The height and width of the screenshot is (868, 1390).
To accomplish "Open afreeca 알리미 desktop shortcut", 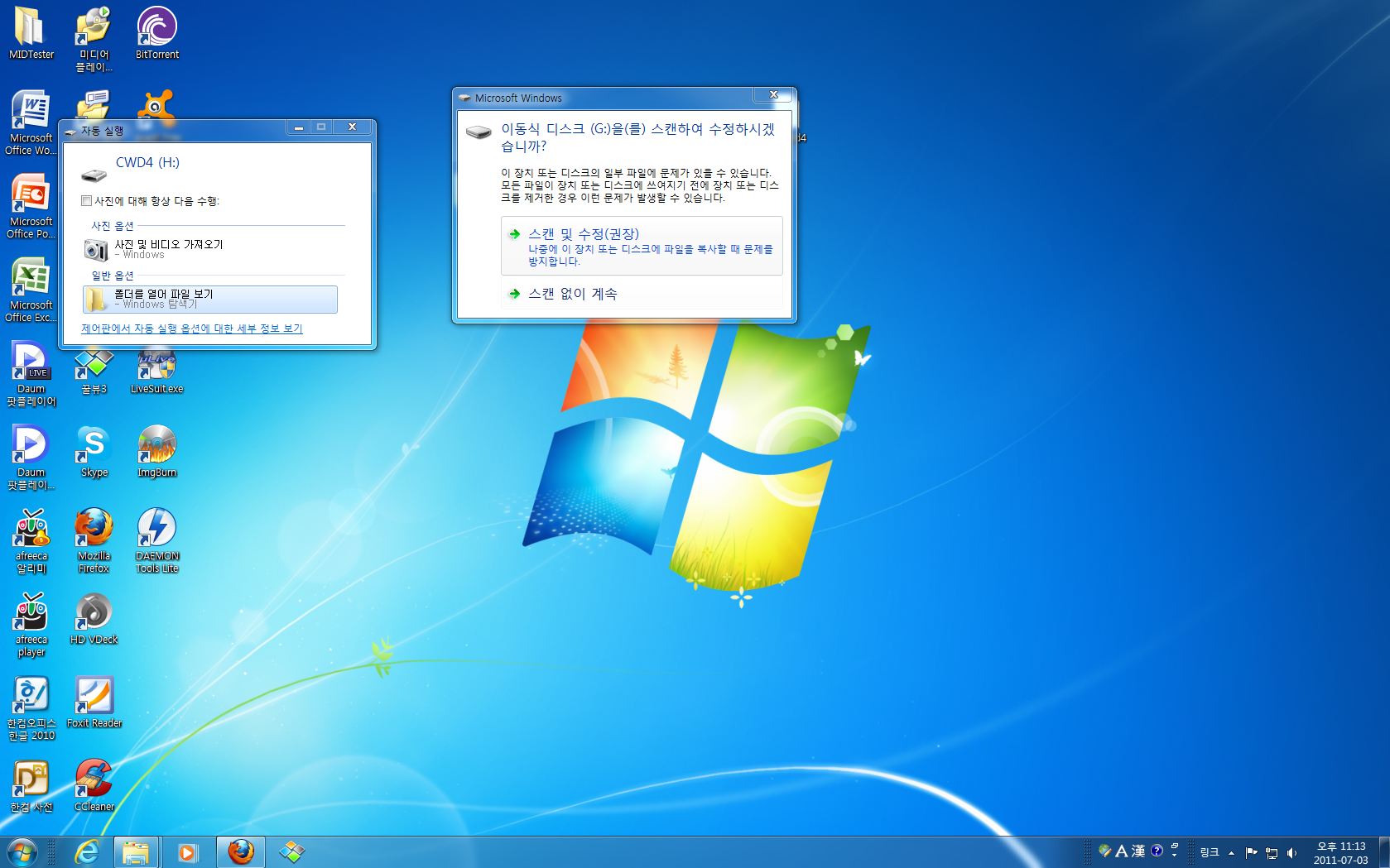I will pyautogui.click(x=31, y=540).
